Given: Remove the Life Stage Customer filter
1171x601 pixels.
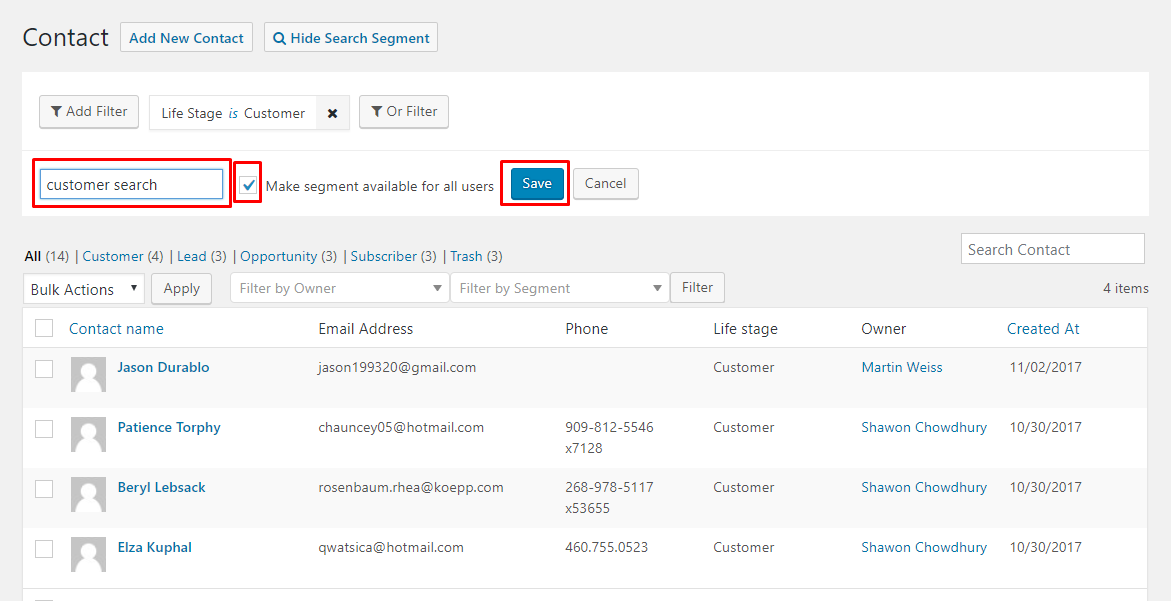Looking at the screenshot, I should point(332,113).
